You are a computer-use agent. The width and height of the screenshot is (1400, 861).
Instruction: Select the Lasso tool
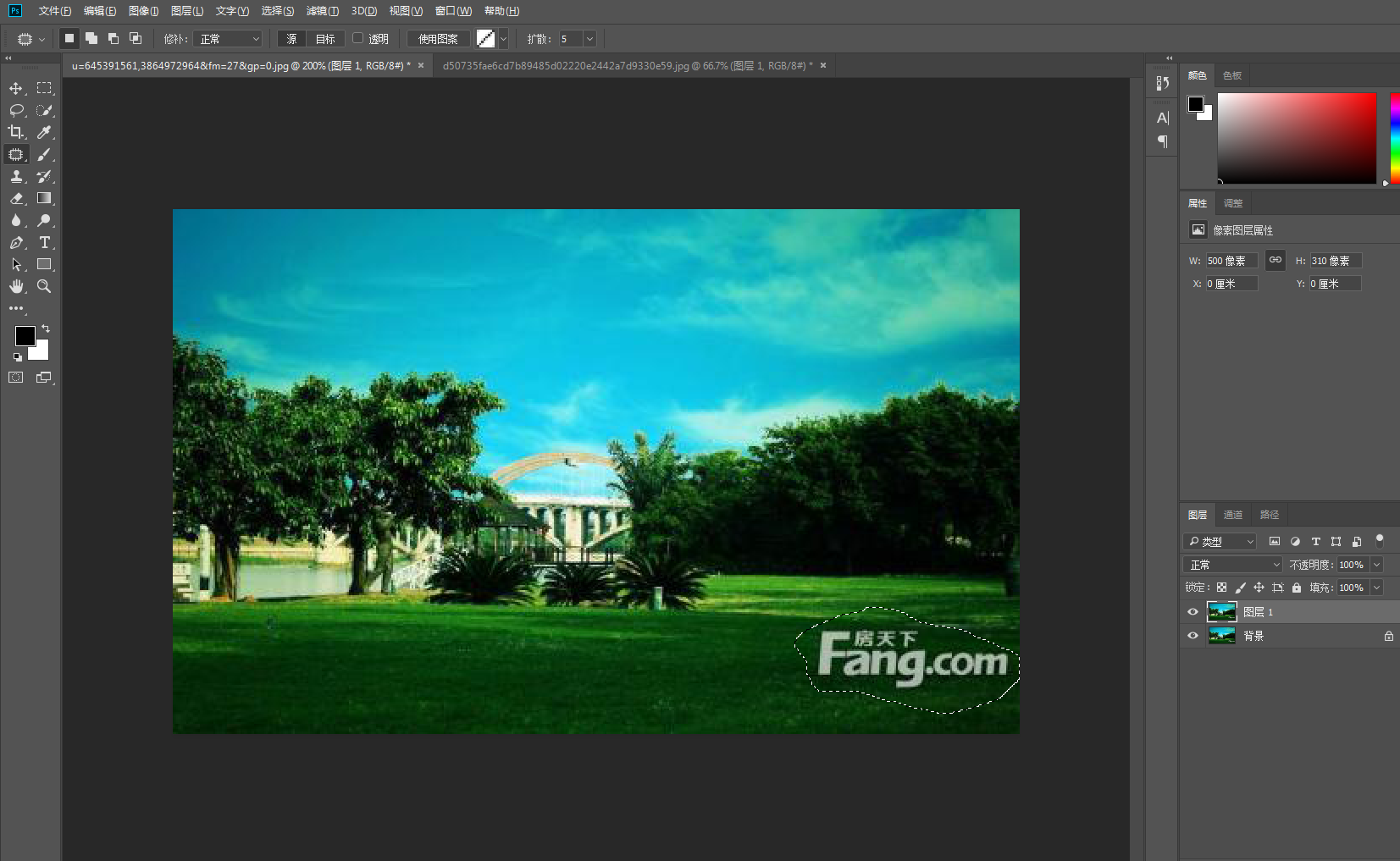16,110
